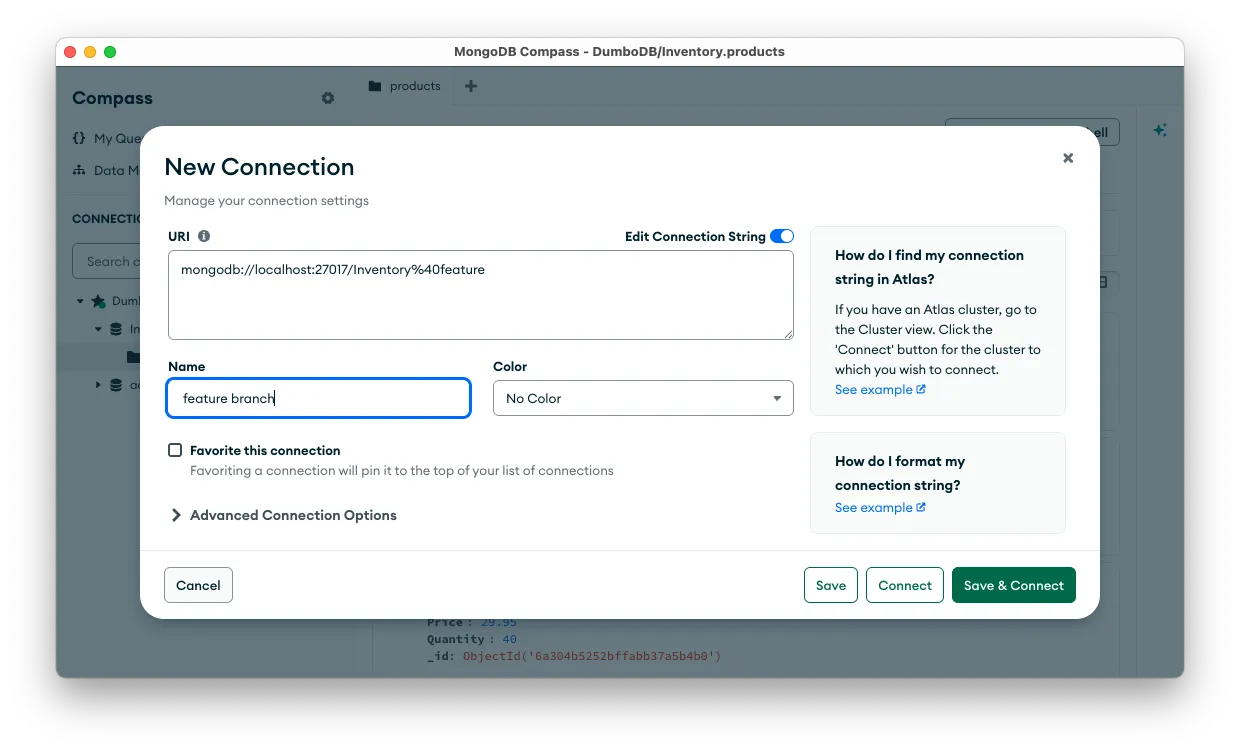Screen dimensions: 1240x752
Task: Check Favorite this connection checkbox
Action: pyautogui.click(x=175, y=450)
